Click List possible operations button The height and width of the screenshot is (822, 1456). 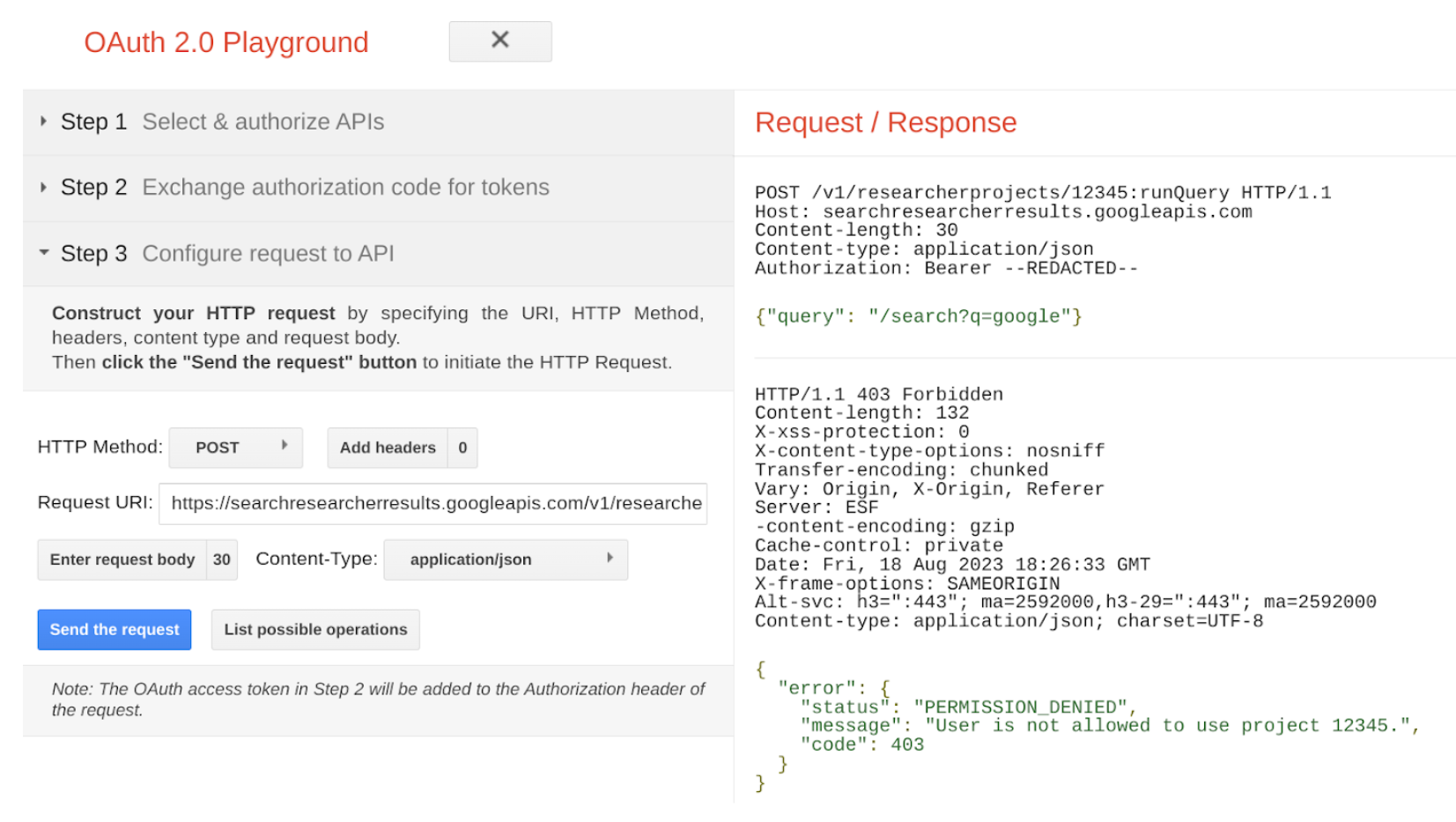[x=315, y=630]
